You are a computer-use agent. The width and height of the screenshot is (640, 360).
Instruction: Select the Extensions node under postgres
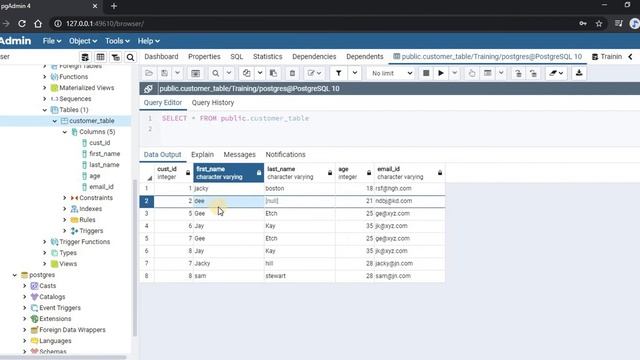click(x=55, y=319)
